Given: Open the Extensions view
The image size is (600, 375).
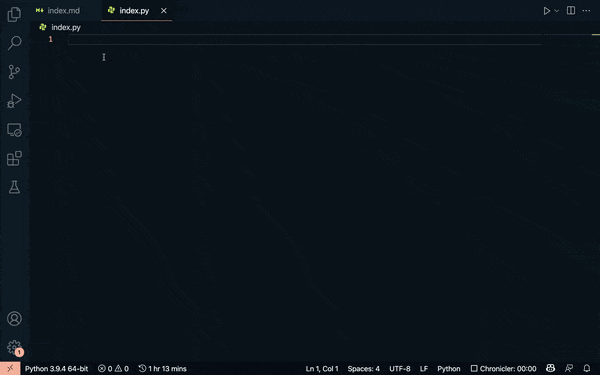Looking at the screenshot, I should click(x=14, y=158).
